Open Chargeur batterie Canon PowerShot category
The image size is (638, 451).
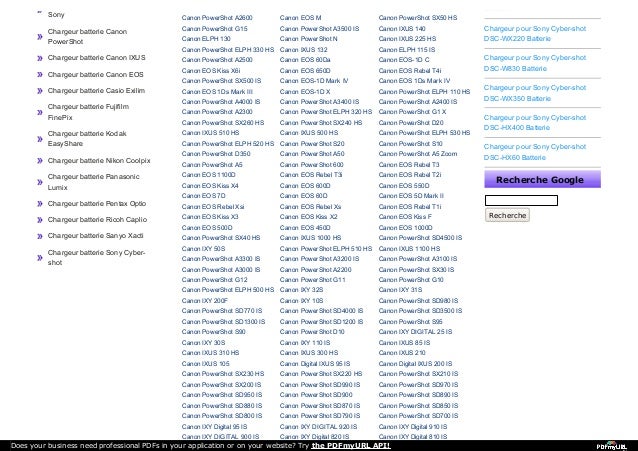point(87,36)
